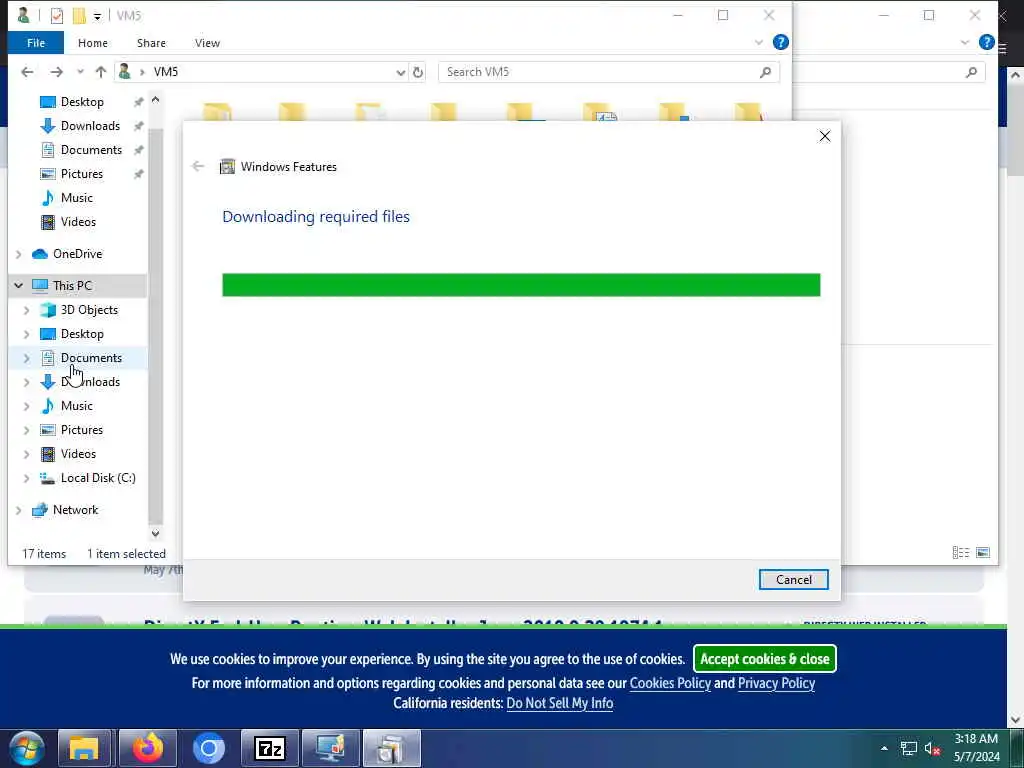The image size is (1024, 768).
Task: Click help icon in the rear window
Action: tap(987, 42)
